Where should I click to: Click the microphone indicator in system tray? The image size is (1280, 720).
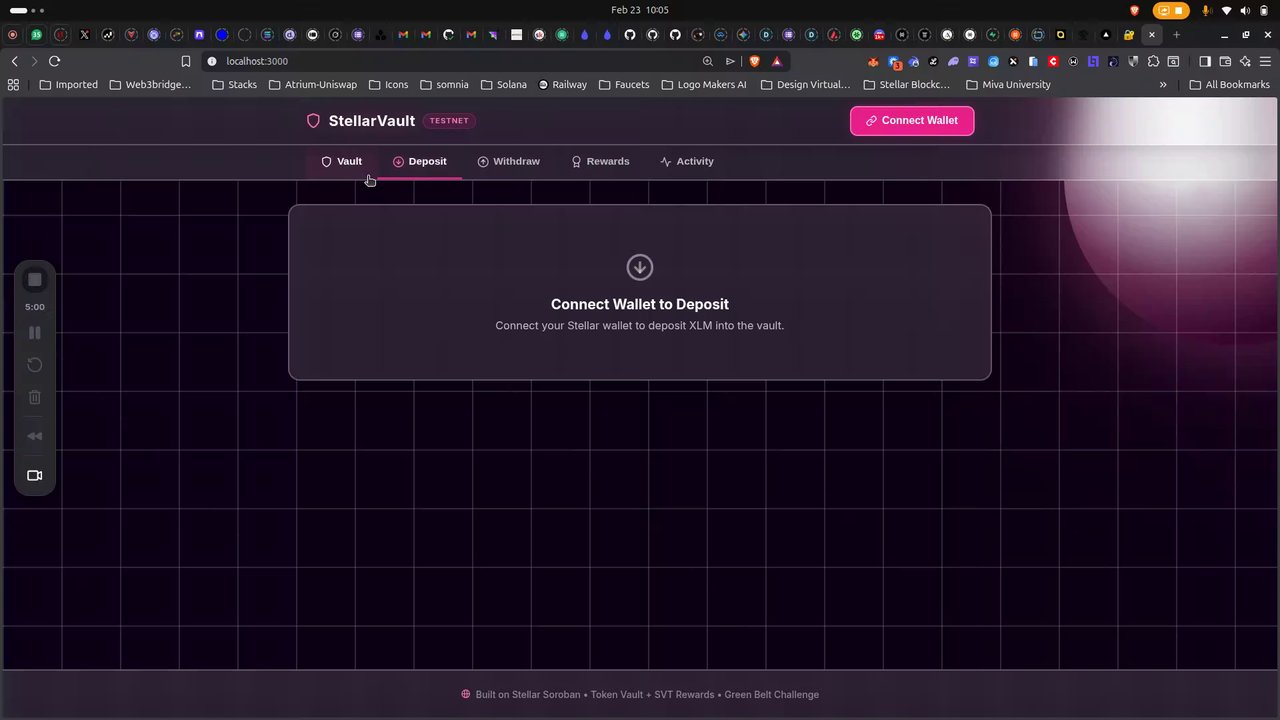pyautogui.click(x=1207, y=11)
